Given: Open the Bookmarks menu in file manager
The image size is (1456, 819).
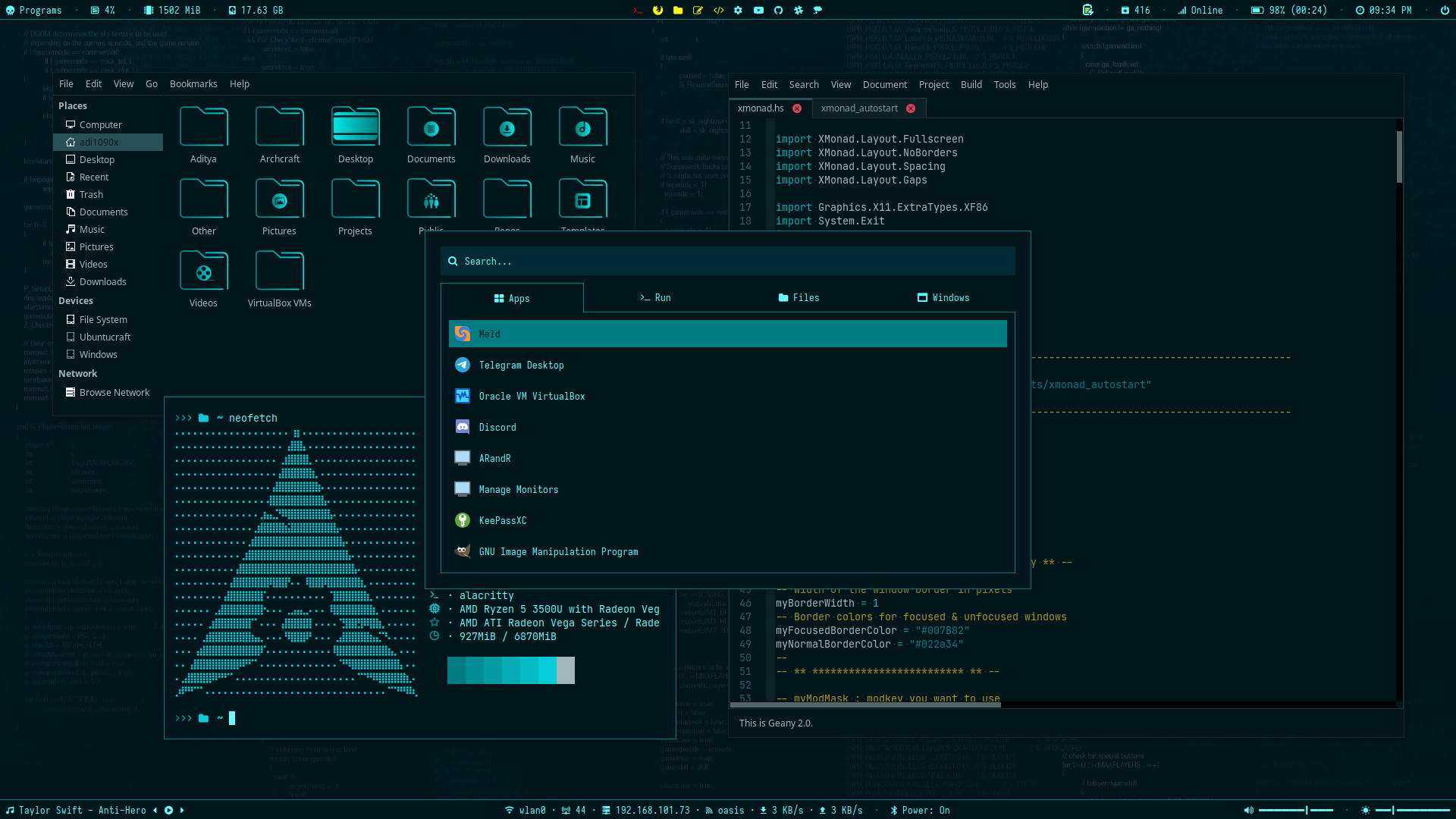Looking at the screenshot, I should tap(193, 83).
